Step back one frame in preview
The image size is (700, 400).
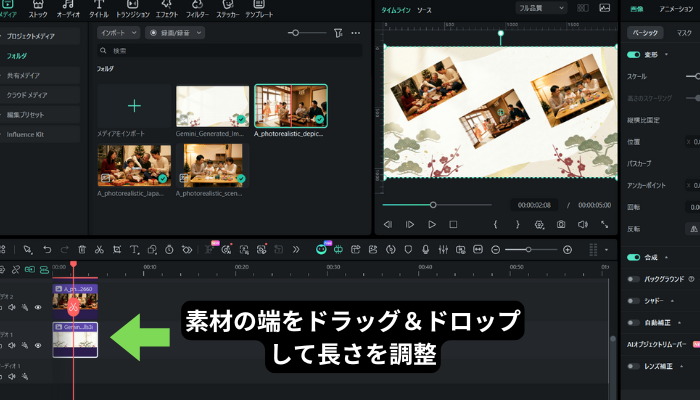(388, 224)
